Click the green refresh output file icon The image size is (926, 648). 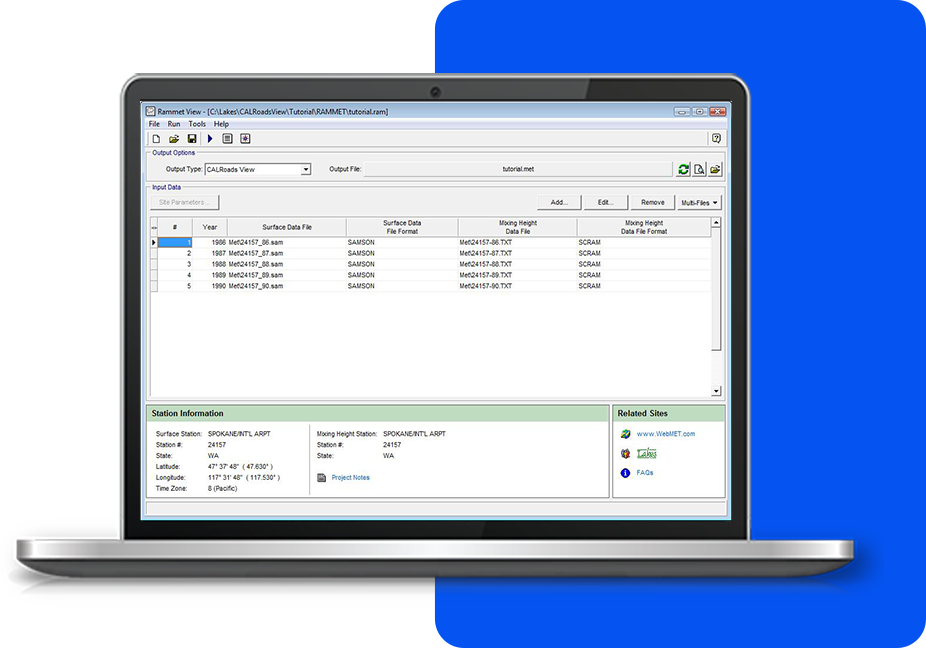[683, 170]
